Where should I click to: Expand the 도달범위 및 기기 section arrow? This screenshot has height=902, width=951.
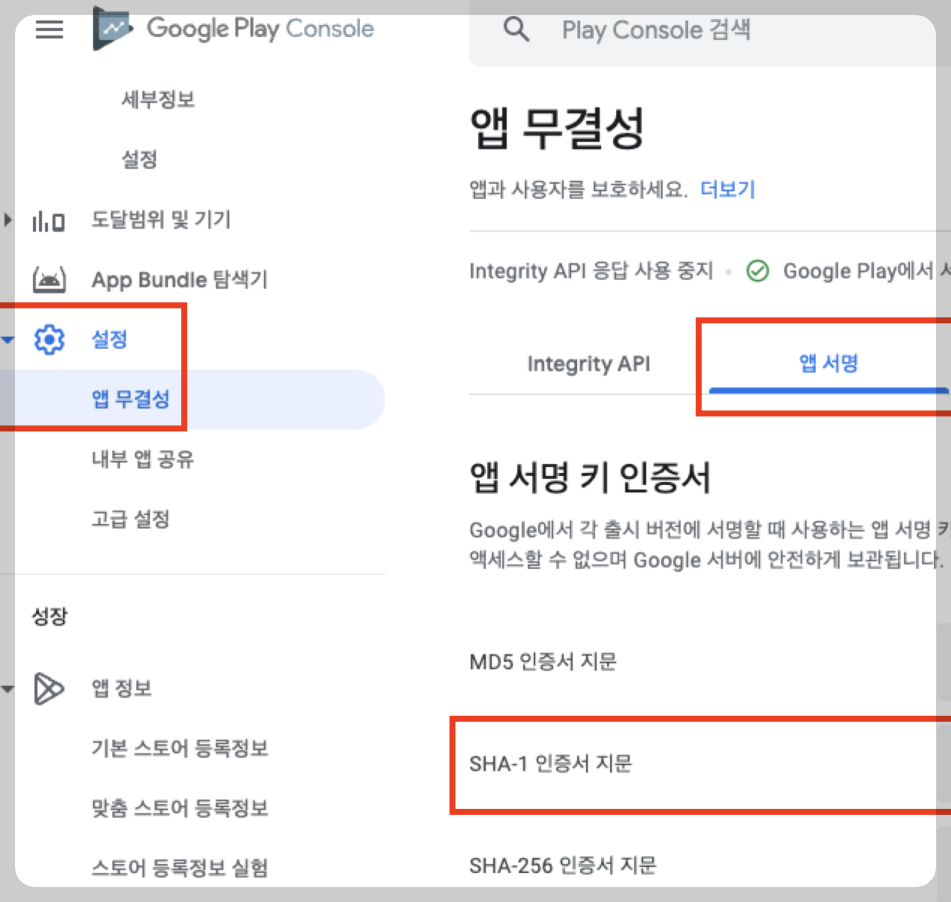click(7, 220)
